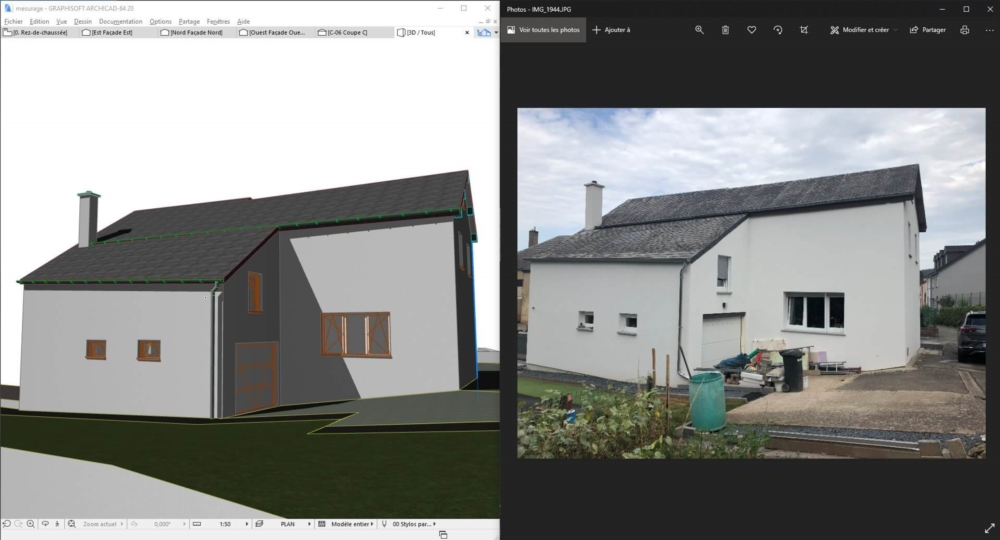This screenshot has width=1000, height=540.
Task: Click the zoom magnifier icon in Photos
Action: click(700, 30)
